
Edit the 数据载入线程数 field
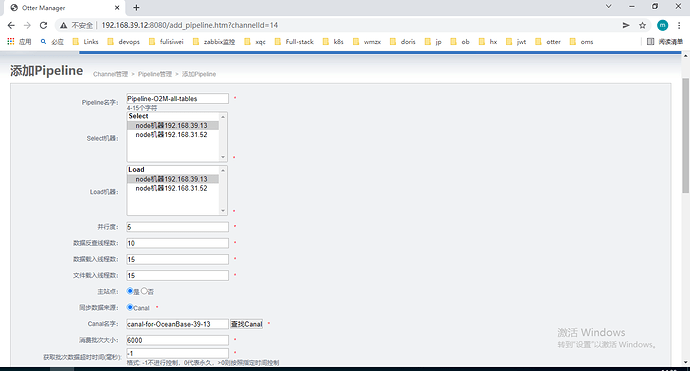pyautogui.click(x=177, y=260)
